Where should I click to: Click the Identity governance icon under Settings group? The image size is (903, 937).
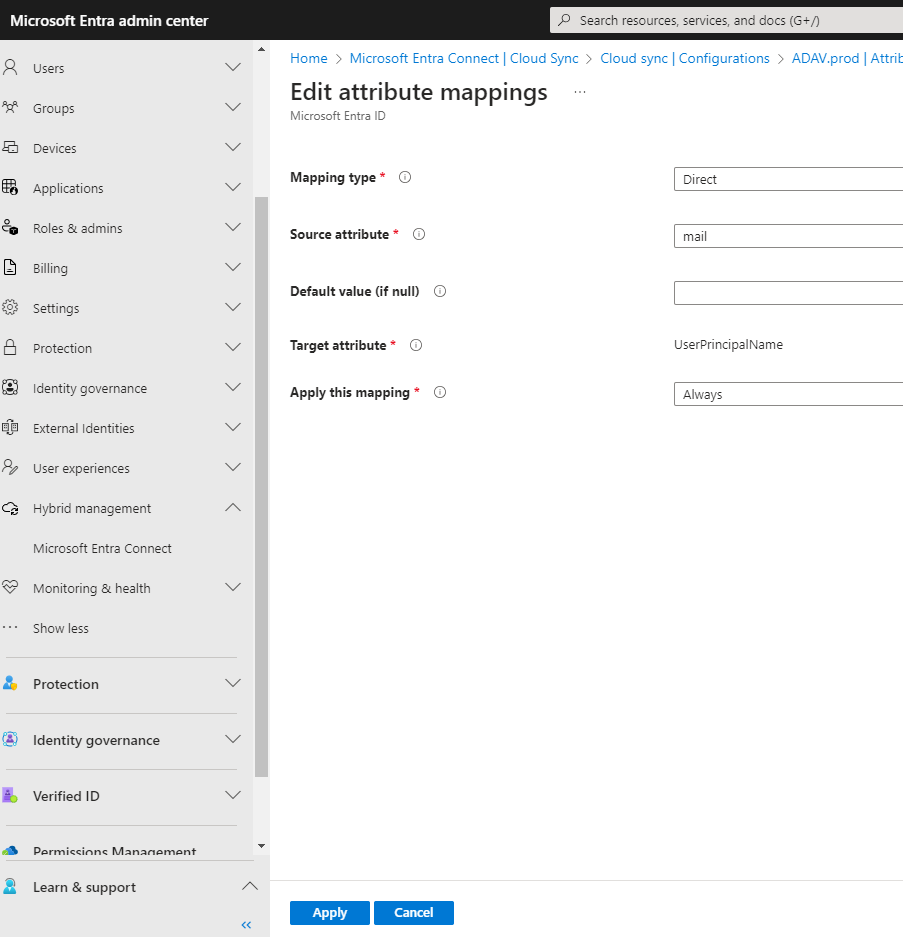(10, 387)
